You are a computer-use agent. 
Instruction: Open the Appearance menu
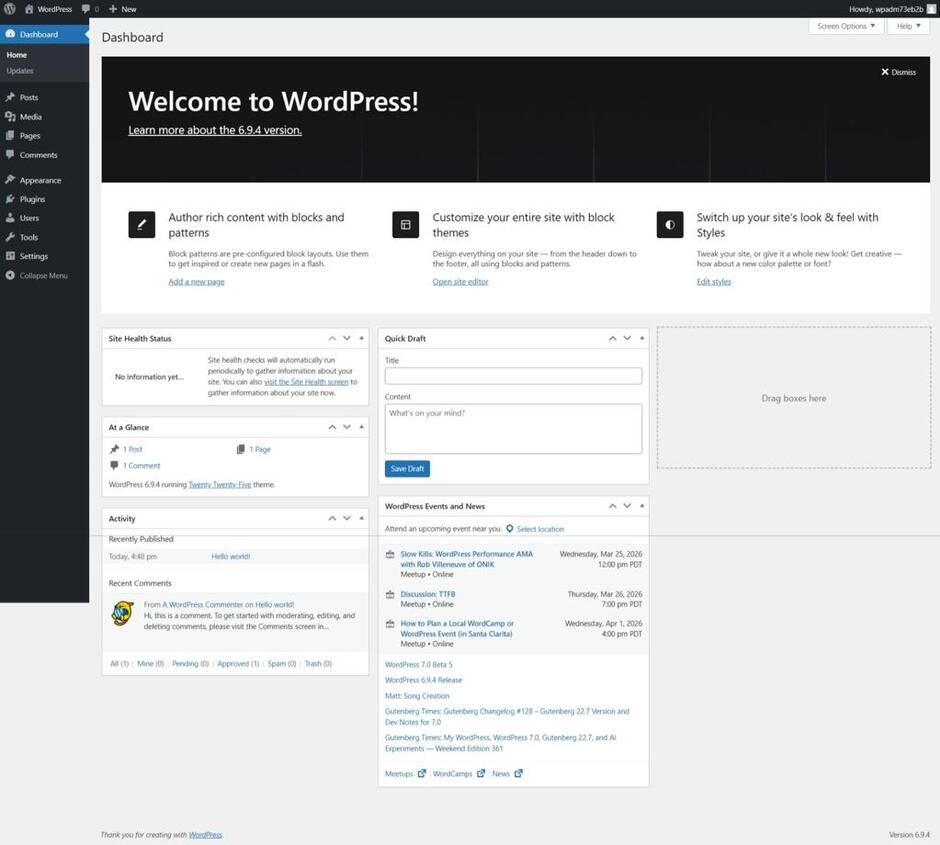click(x=44, y=180)
